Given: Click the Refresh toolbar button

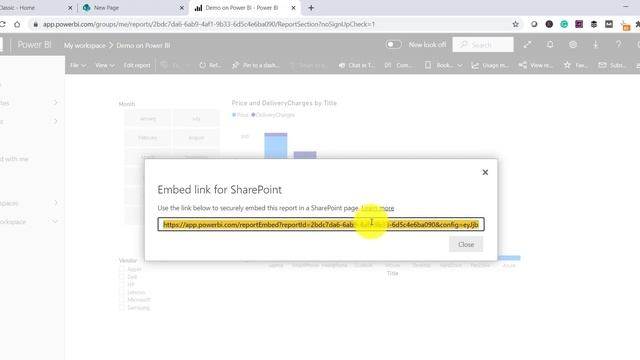Looking at the screenshot, I should (211, 65).
